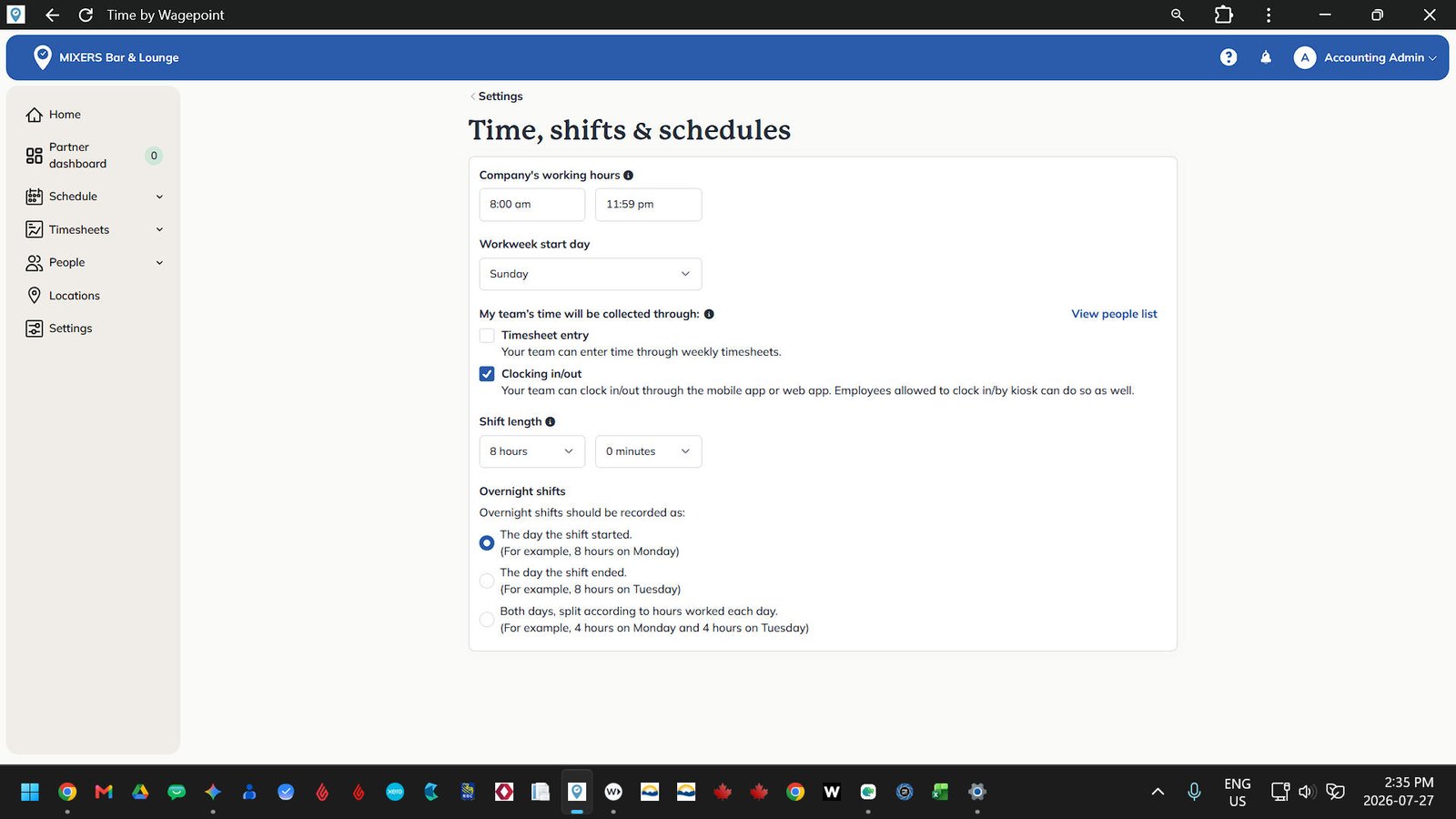Open the help question mark icon

tap(1228, 57)
